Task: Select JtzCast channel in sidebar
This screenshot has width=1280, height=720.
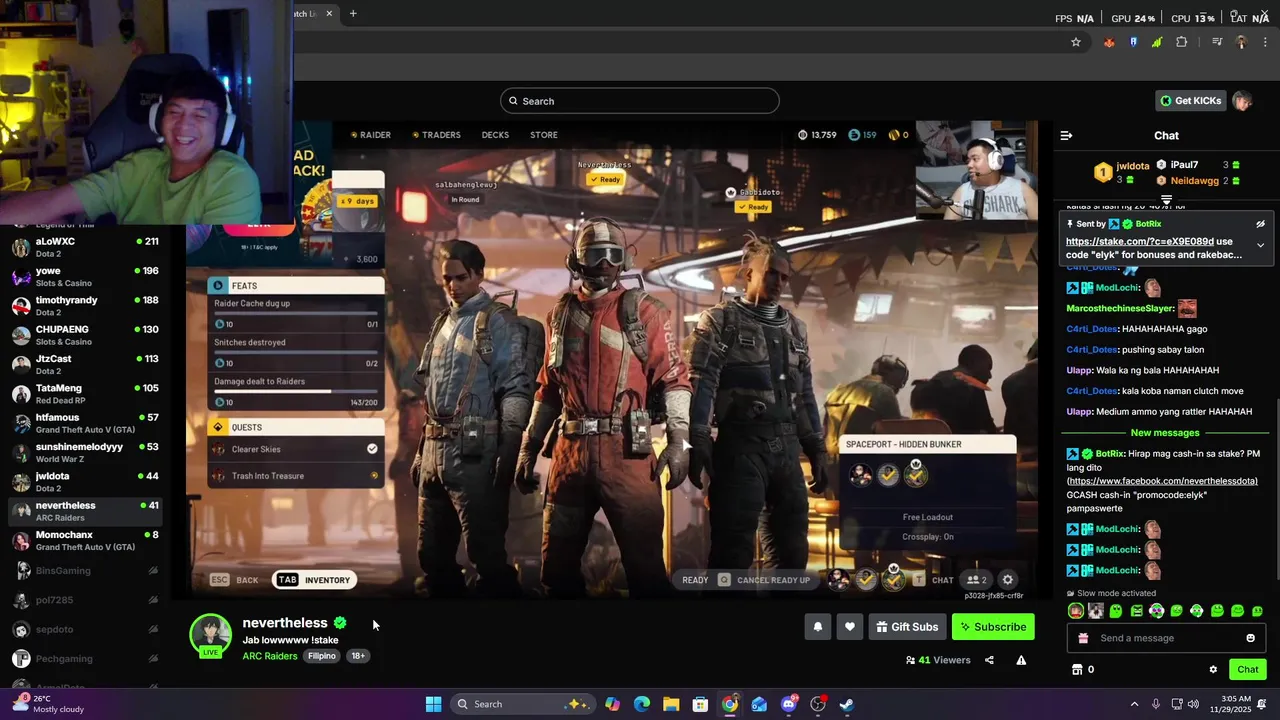Action: click(x=85, y=364)
